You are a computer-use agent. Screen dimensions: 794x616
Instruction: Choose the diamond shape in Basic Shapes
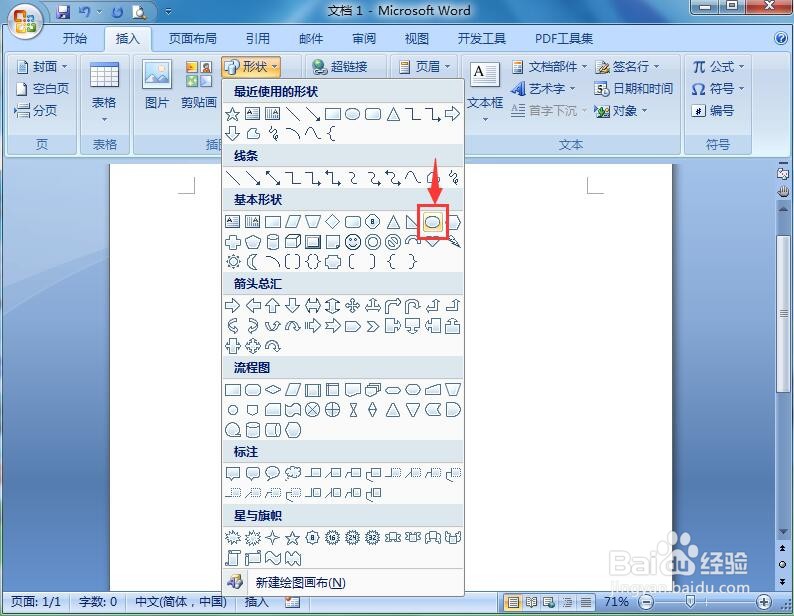332,221
